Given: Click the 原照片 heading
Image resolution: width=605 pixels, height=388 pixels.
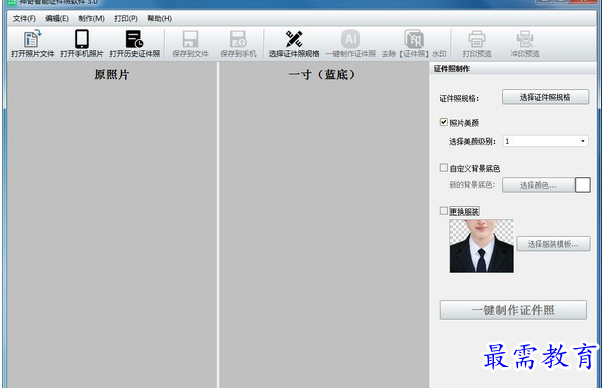Looking at the screenshot, I should [x=112, y=74].
